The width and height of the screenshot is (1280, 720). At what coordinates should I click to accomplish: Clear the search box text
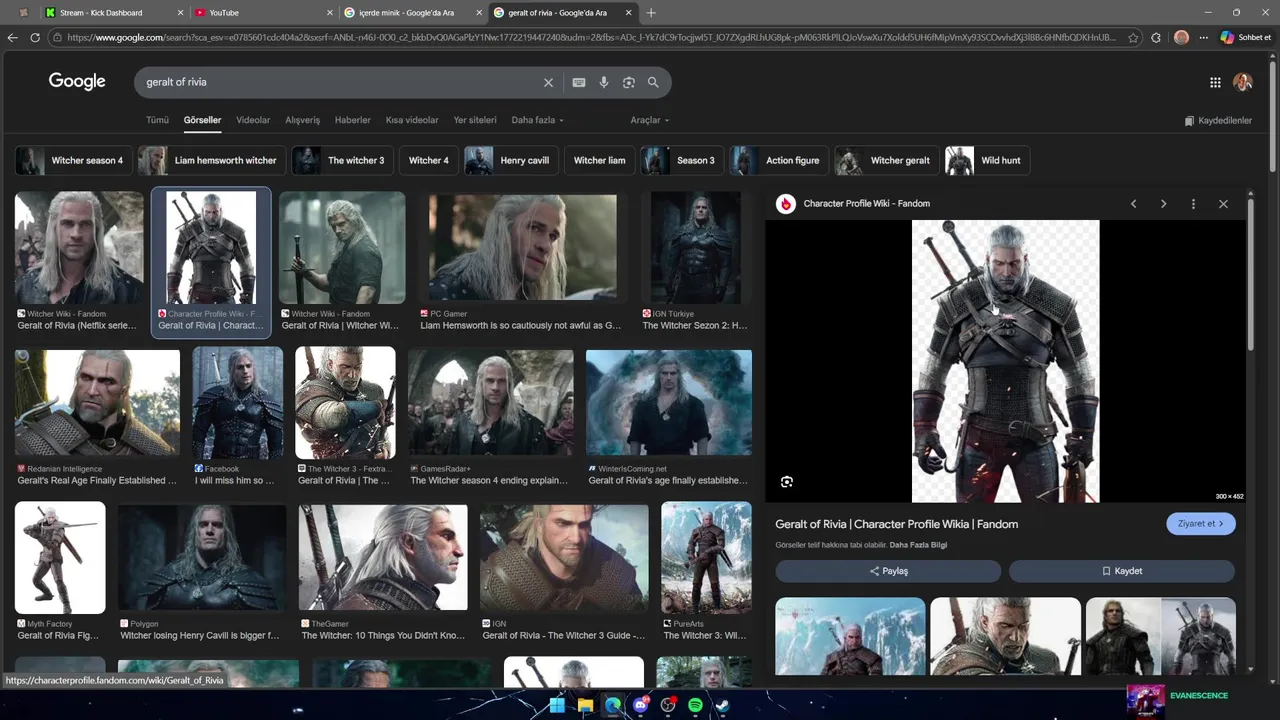pyautogui.click(x=548, y=83)
